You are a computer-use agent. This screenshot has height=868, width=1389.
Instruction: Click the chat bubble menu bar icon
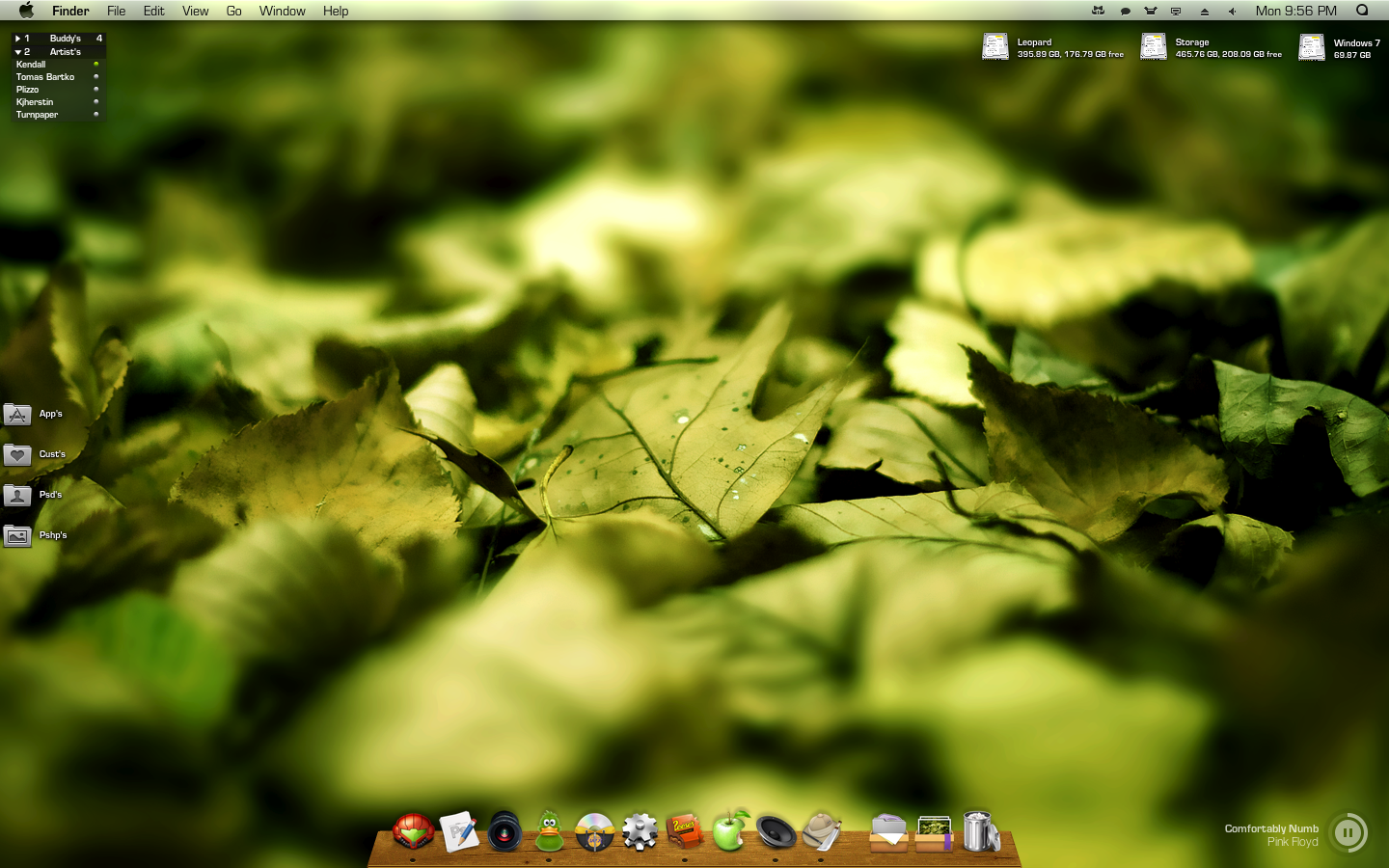click(1125, 12)
